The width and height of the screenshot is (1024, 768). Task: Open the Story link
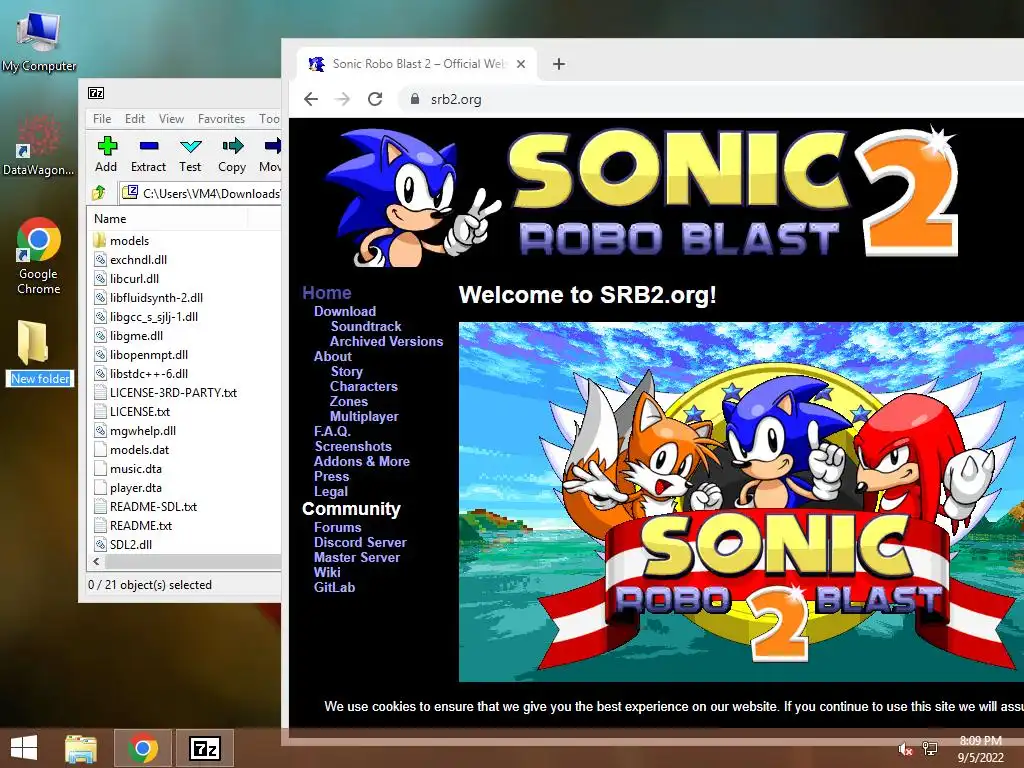(x=346, y=372)
